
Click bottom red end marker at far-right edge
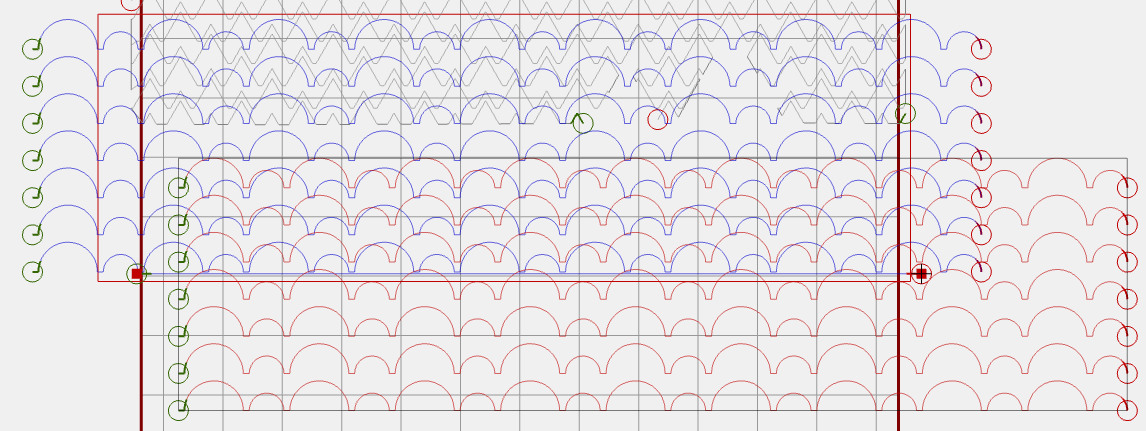pos(1127,410)
